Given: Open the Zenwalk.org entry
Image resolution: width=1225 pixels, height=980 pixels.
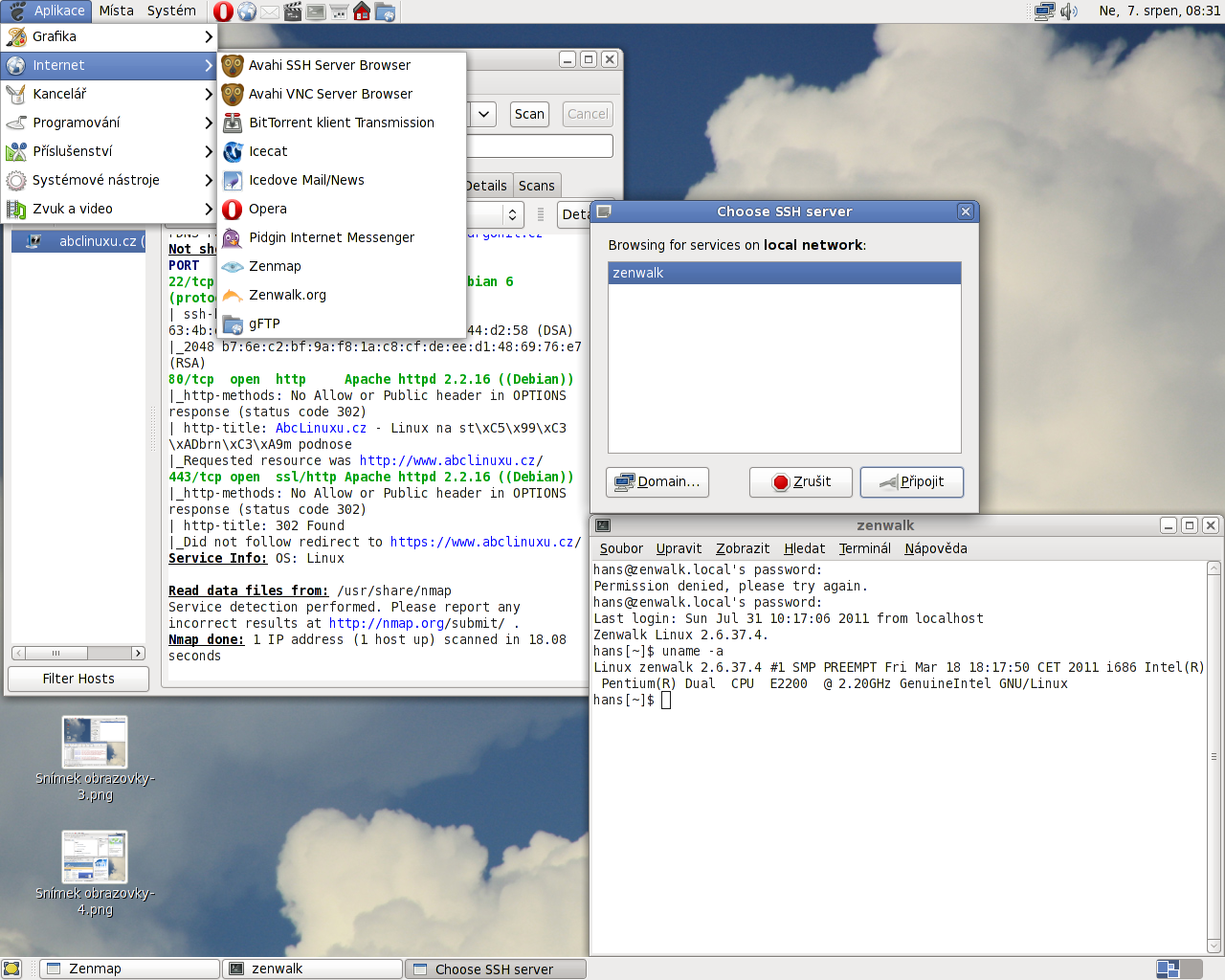Looking at the screenshot, I should [x=343, y=295].
